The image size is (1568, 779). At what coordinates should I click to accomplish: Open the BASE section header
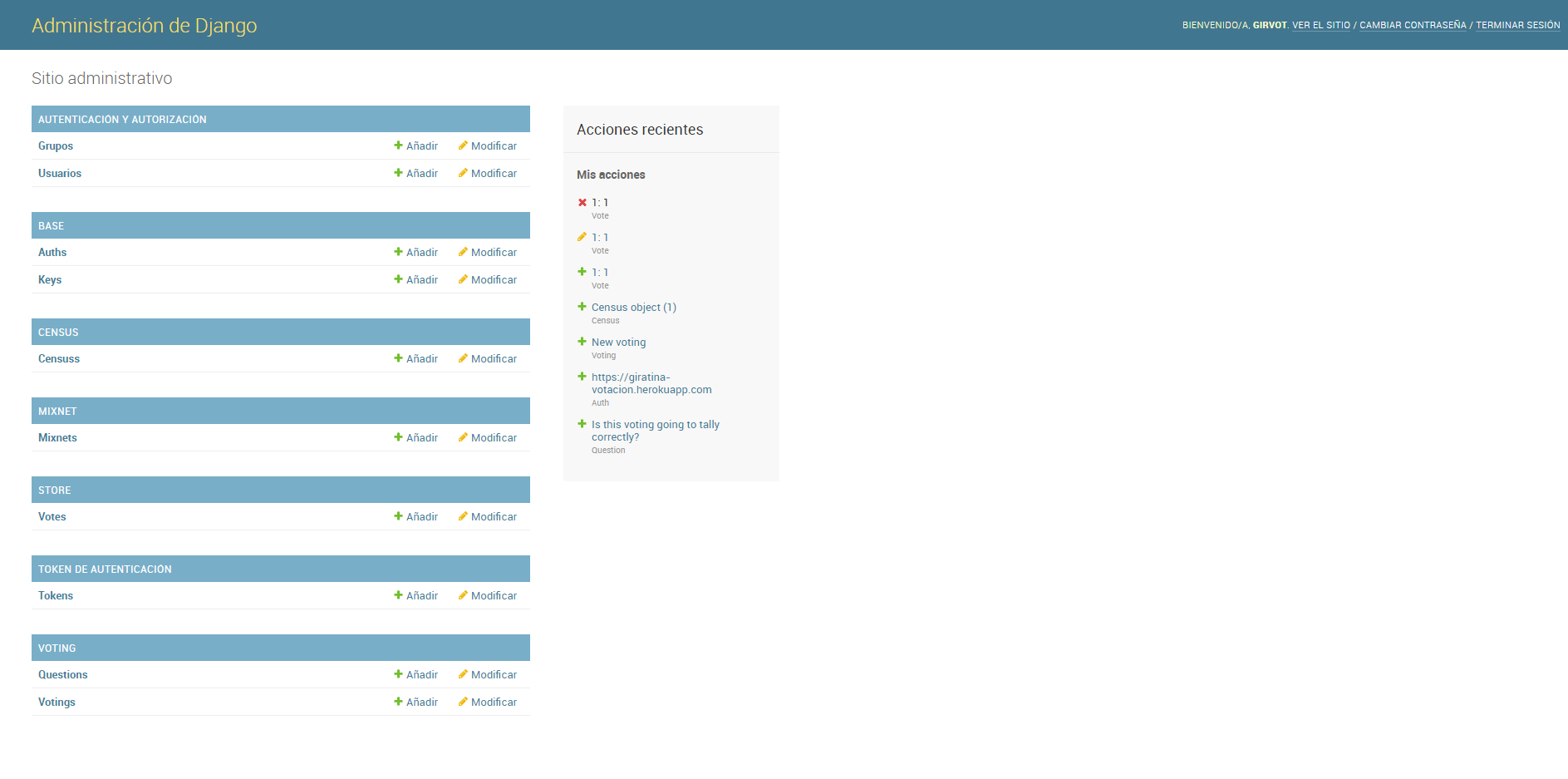point(51,226)
